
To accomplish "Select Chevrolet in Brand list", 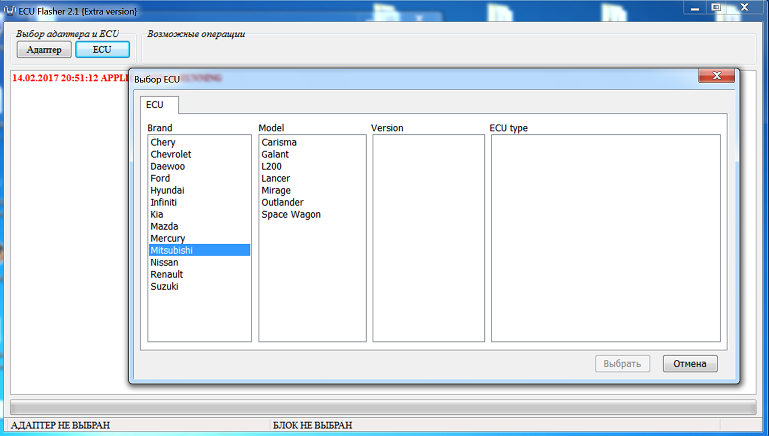I will [x=199, y=154].
